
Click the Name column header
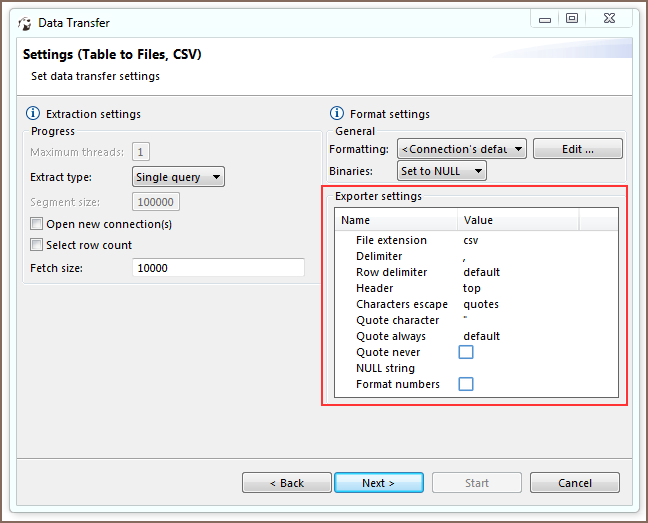click(396, 220)
